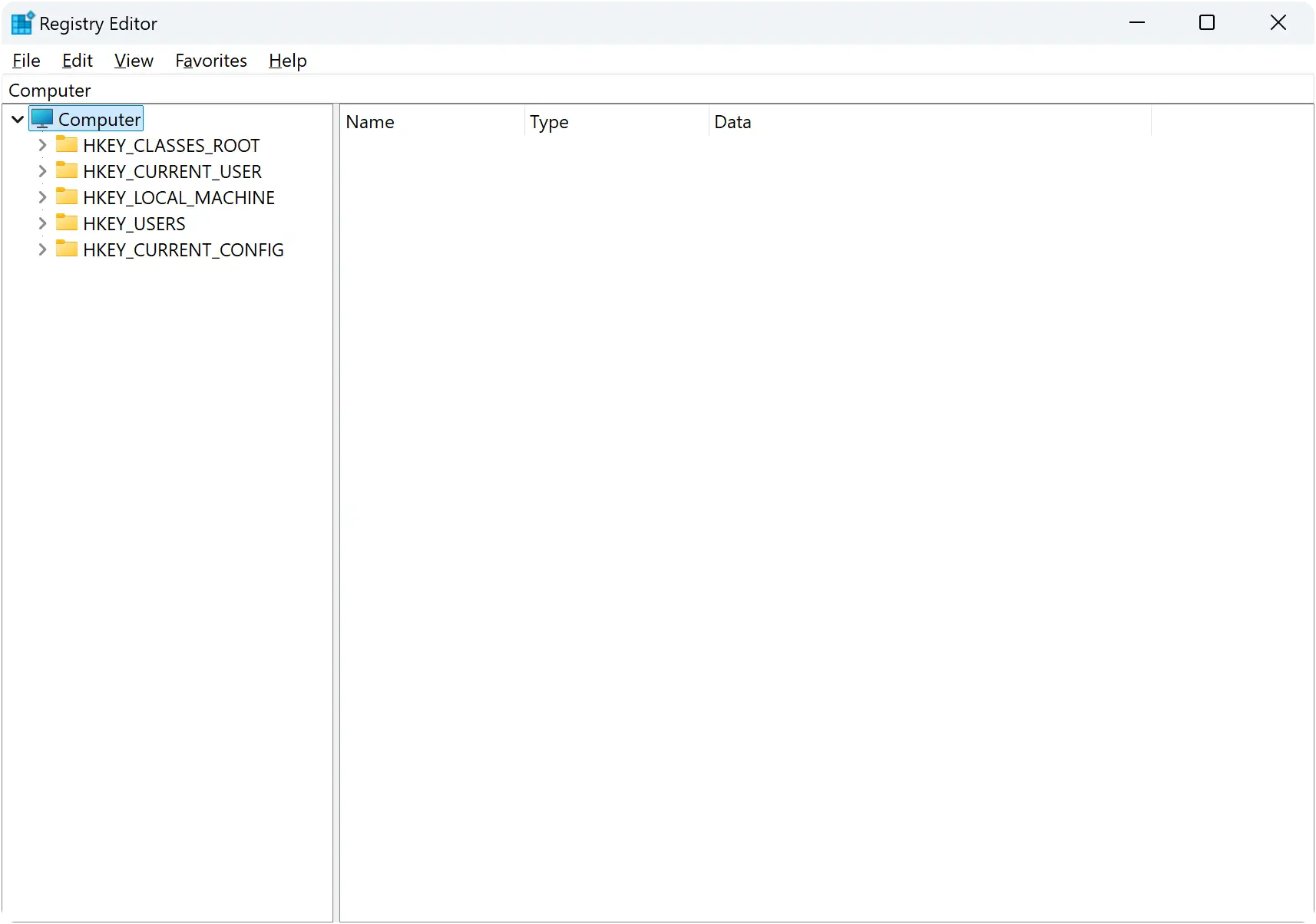Viewport: 1316px width, 924px height.
Task: Click the HKEY_CLASSES_ROOT folder icon
Action: point(67,144)
